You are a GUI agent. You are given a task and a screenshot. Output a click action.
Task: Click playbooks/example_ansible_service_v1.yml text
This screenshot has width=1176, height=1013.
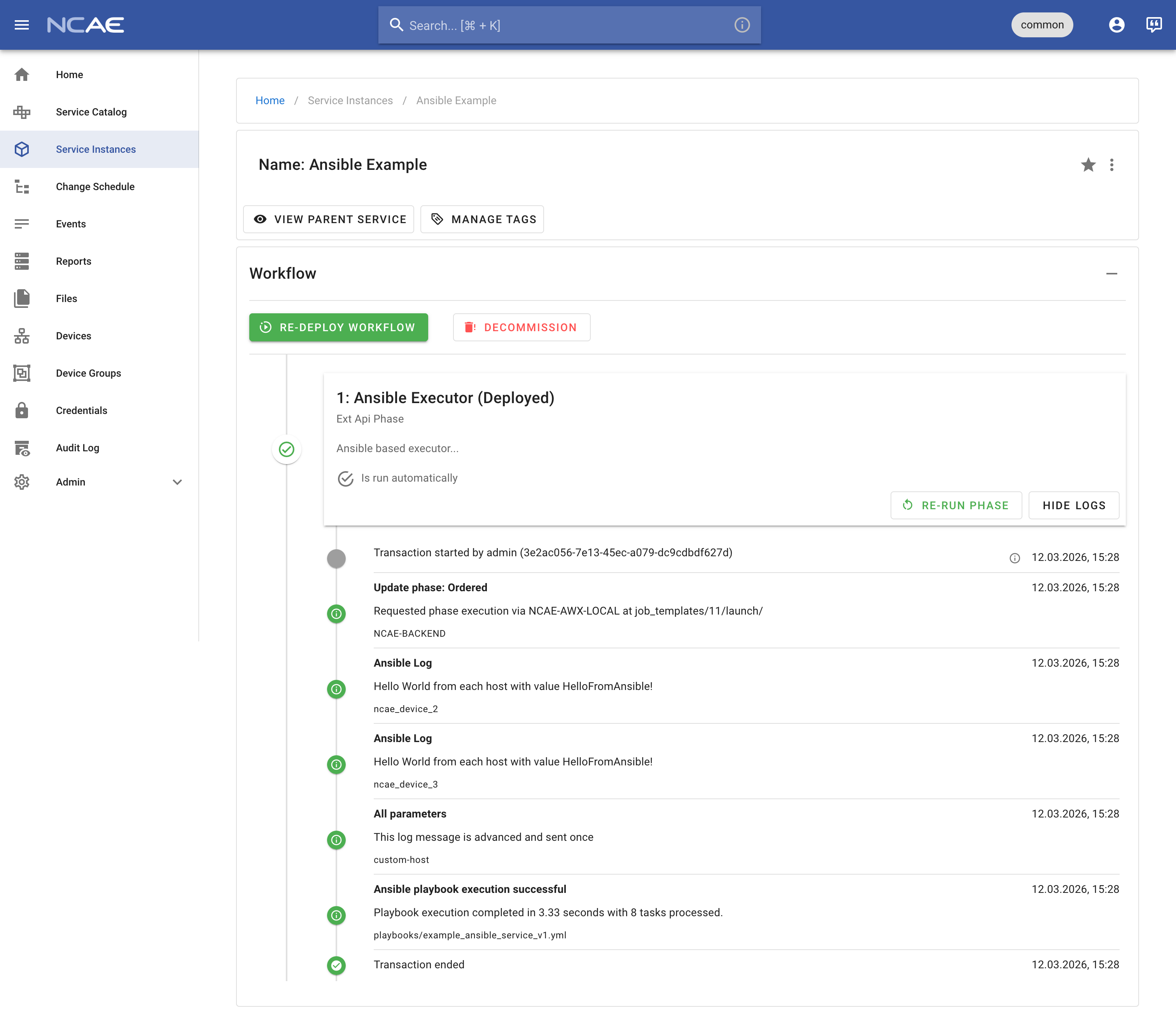click(470, 935)
